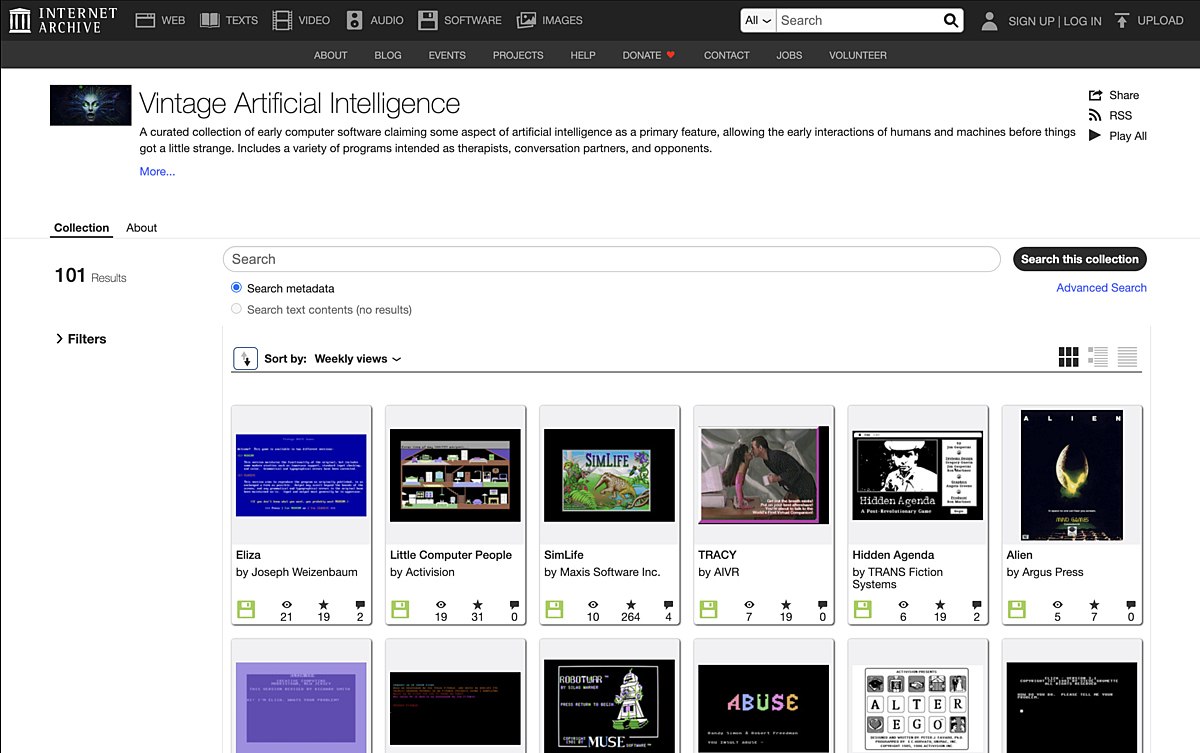1200x753 pixels.
Task: Click the Play All triangle icon
Action: pyautogui.click(x=1095, y=135)
